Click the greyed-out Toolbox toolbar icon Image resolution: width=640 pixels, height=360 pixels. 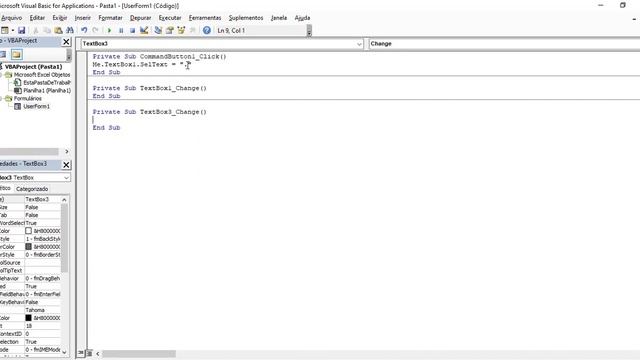click(193, 31)
